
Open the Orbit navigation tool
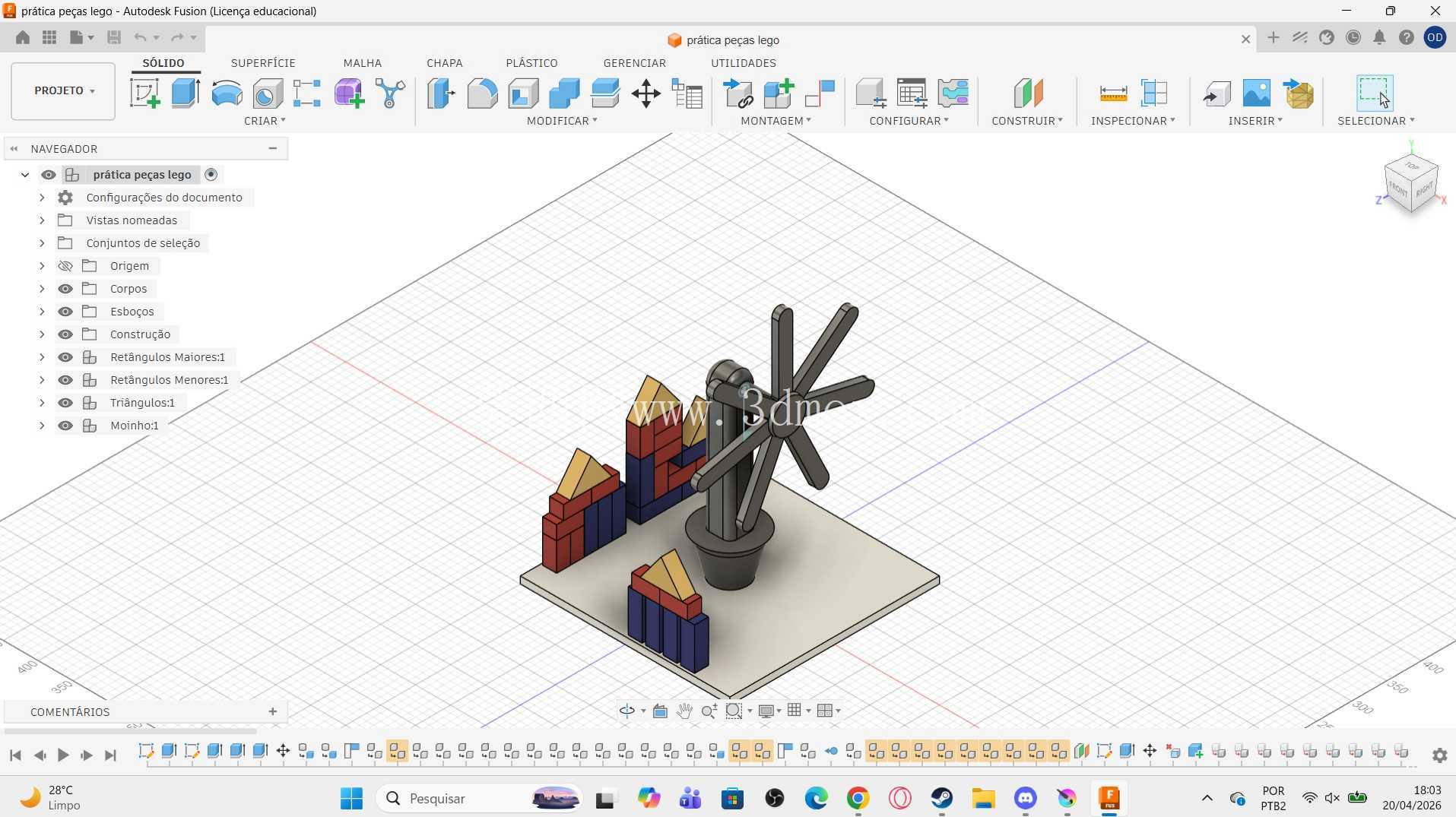tap(627, 711)
